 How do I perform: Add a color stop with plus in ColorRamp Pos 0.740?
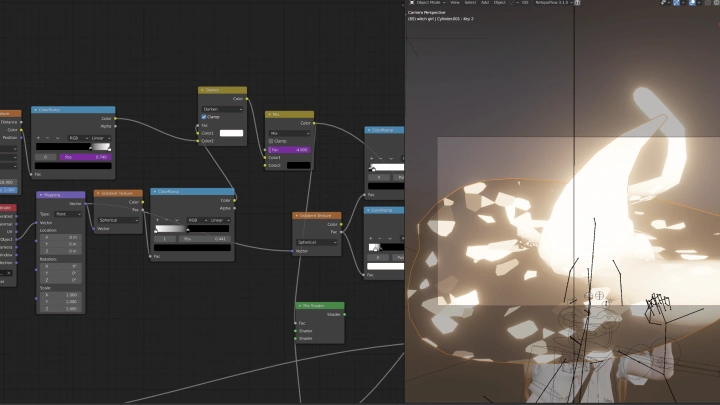click(x=38, y=138)
